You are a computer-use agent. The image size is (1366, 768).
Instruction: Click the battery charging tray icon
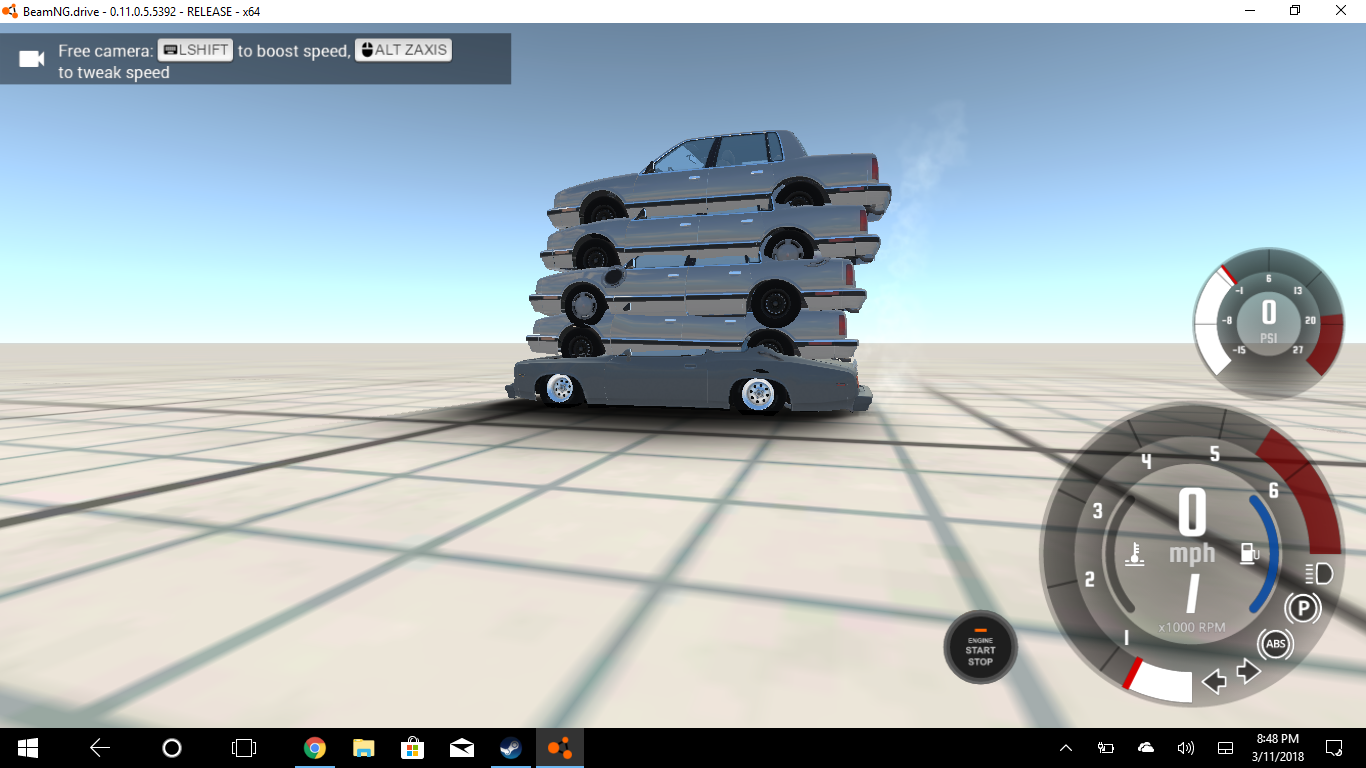(1105, 748)
